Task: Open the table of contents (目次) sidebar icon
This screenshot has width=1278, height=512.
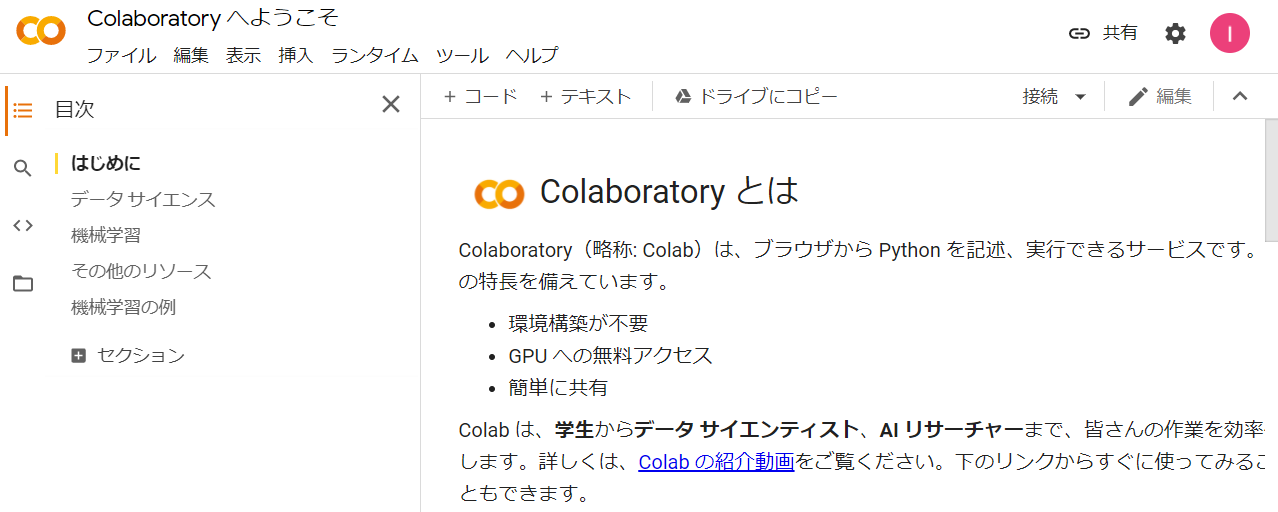Action: click(x=23, y=109)
